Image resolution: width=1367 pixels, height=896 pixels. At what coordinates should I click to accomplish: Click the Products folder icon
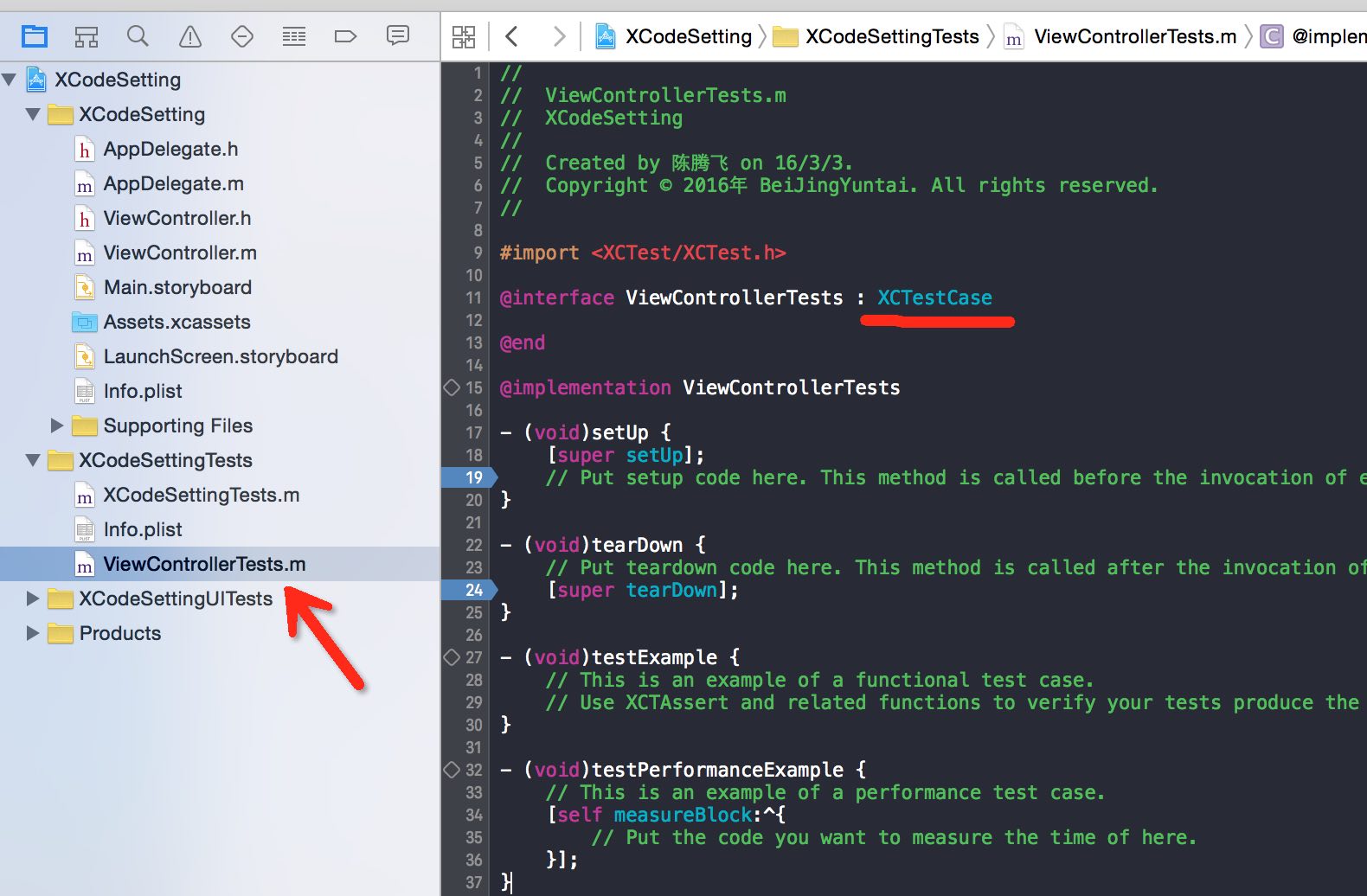click(x=60, y=633)
